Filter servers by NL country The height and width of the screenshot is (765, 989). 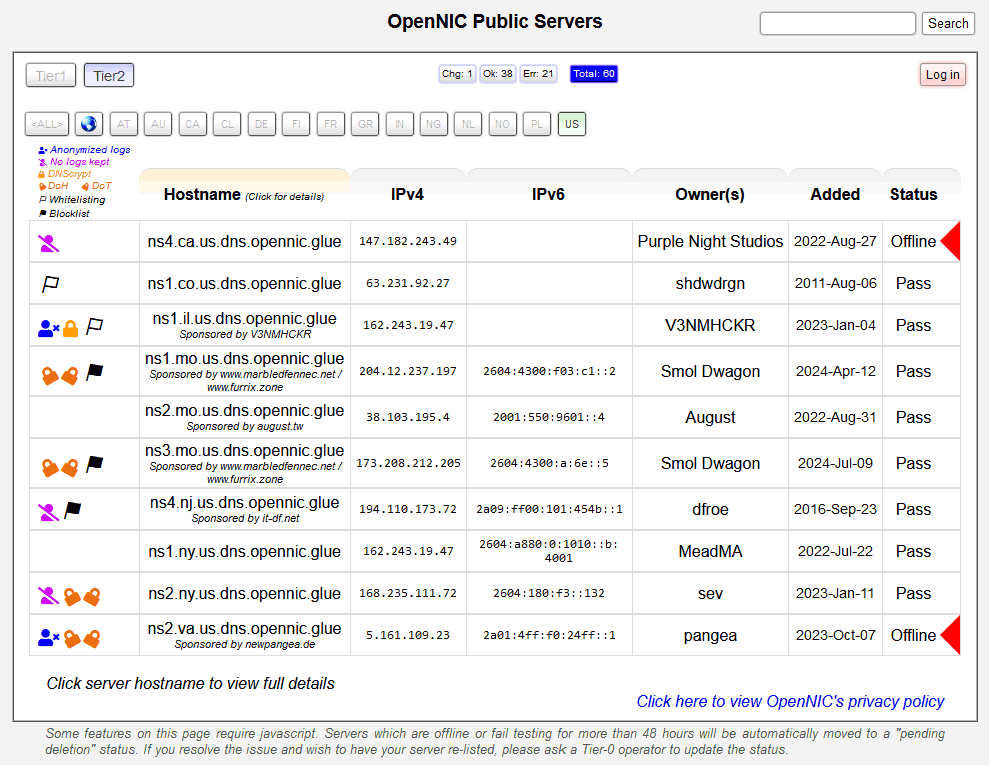pyautogui.click(x=468, y=124)
